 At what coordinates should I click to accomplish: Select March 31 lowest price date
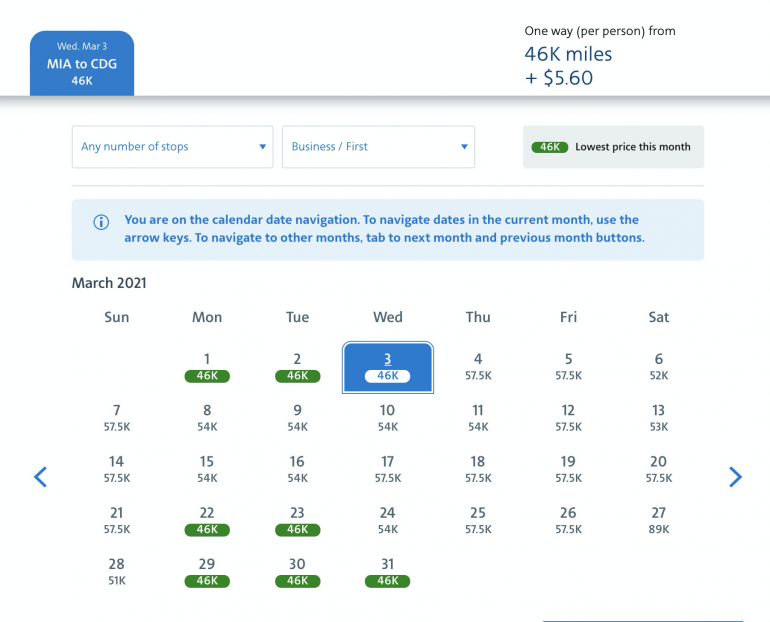[388, 572]
